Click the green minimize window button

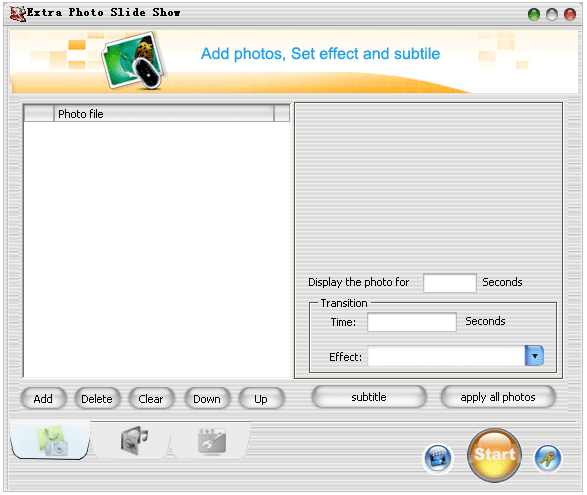pos(534,14)
